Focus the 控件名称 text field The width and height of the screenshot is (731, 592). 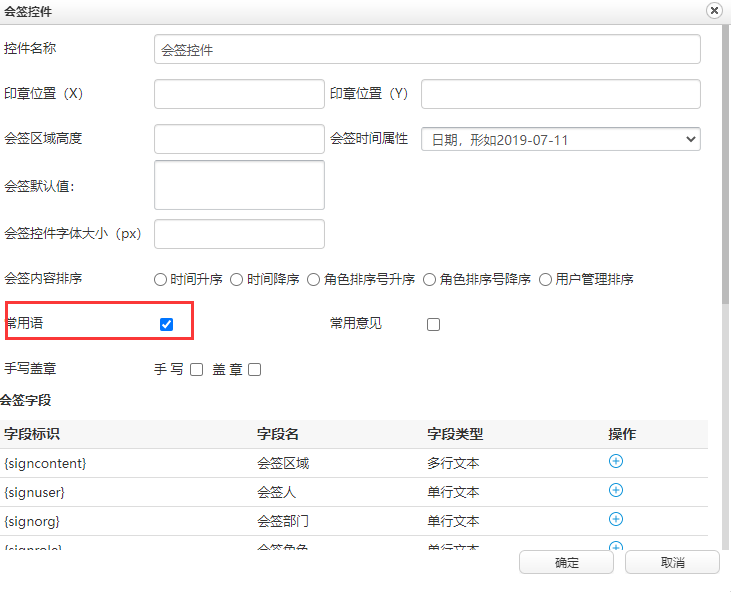coord(427,49)
